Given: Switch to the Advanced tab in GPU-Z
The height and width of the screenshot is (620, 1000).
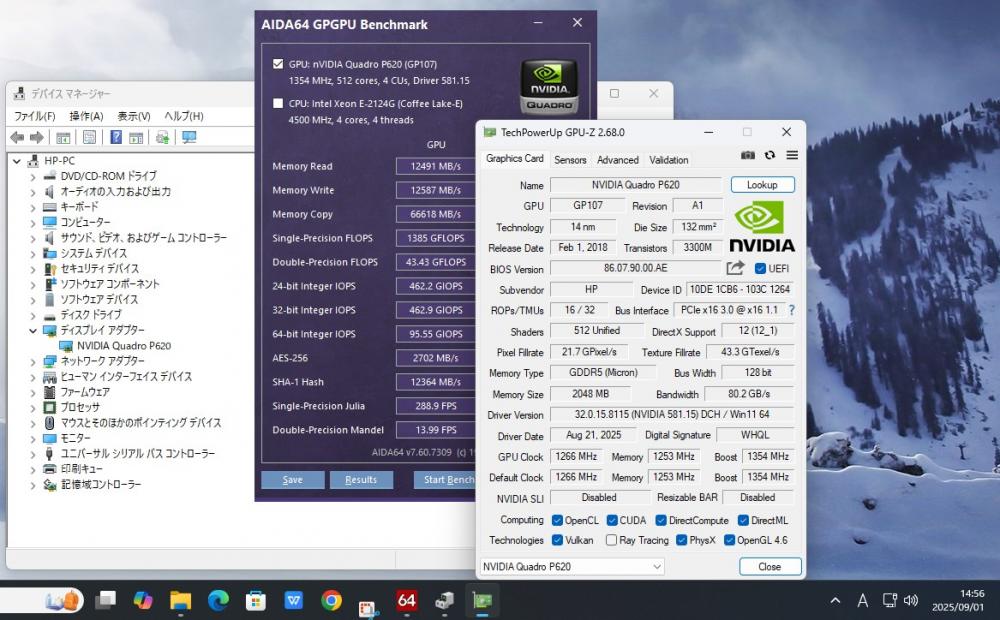Looking at the screenshot, I should pyautogui.click(x=617, y=160).
